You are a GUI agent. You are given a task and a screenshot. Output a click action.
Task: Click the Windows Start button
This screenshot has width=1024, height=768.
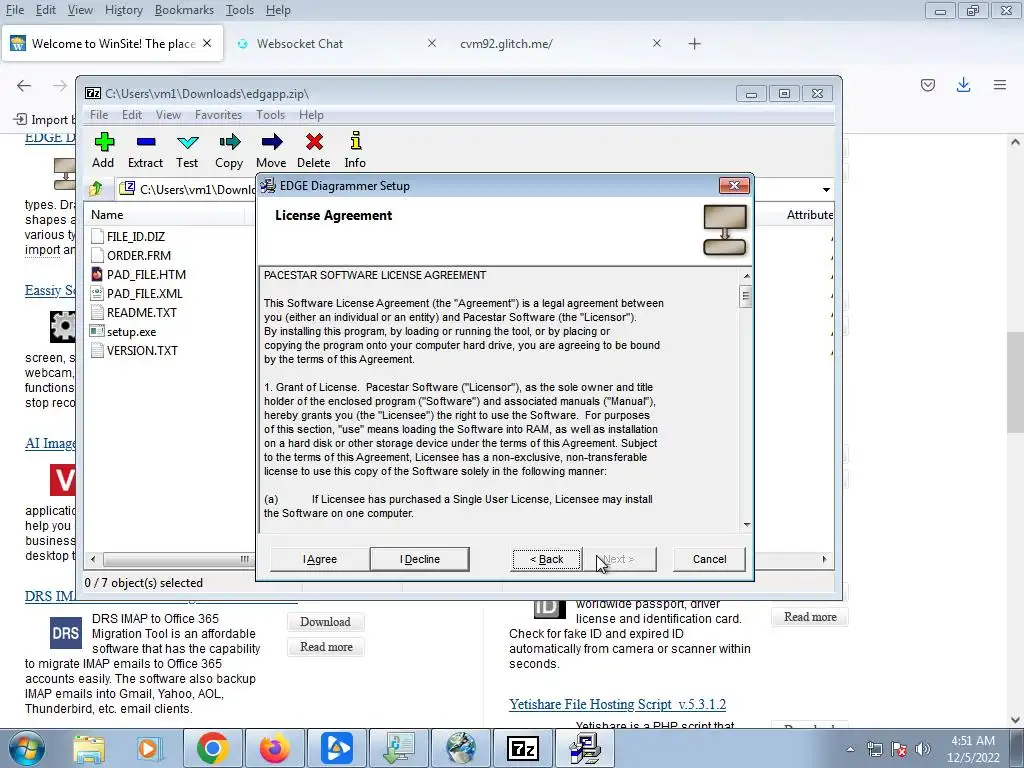click(x=25, y=748)
